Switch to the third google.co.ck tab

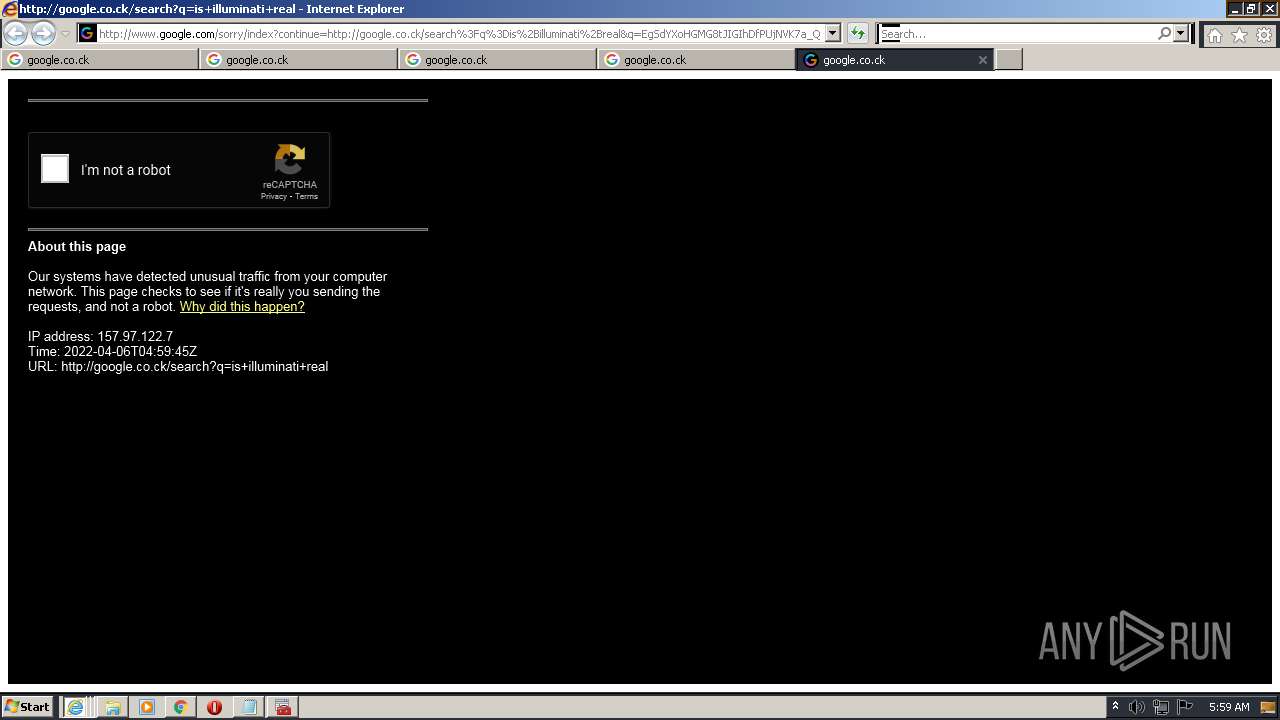498,60
